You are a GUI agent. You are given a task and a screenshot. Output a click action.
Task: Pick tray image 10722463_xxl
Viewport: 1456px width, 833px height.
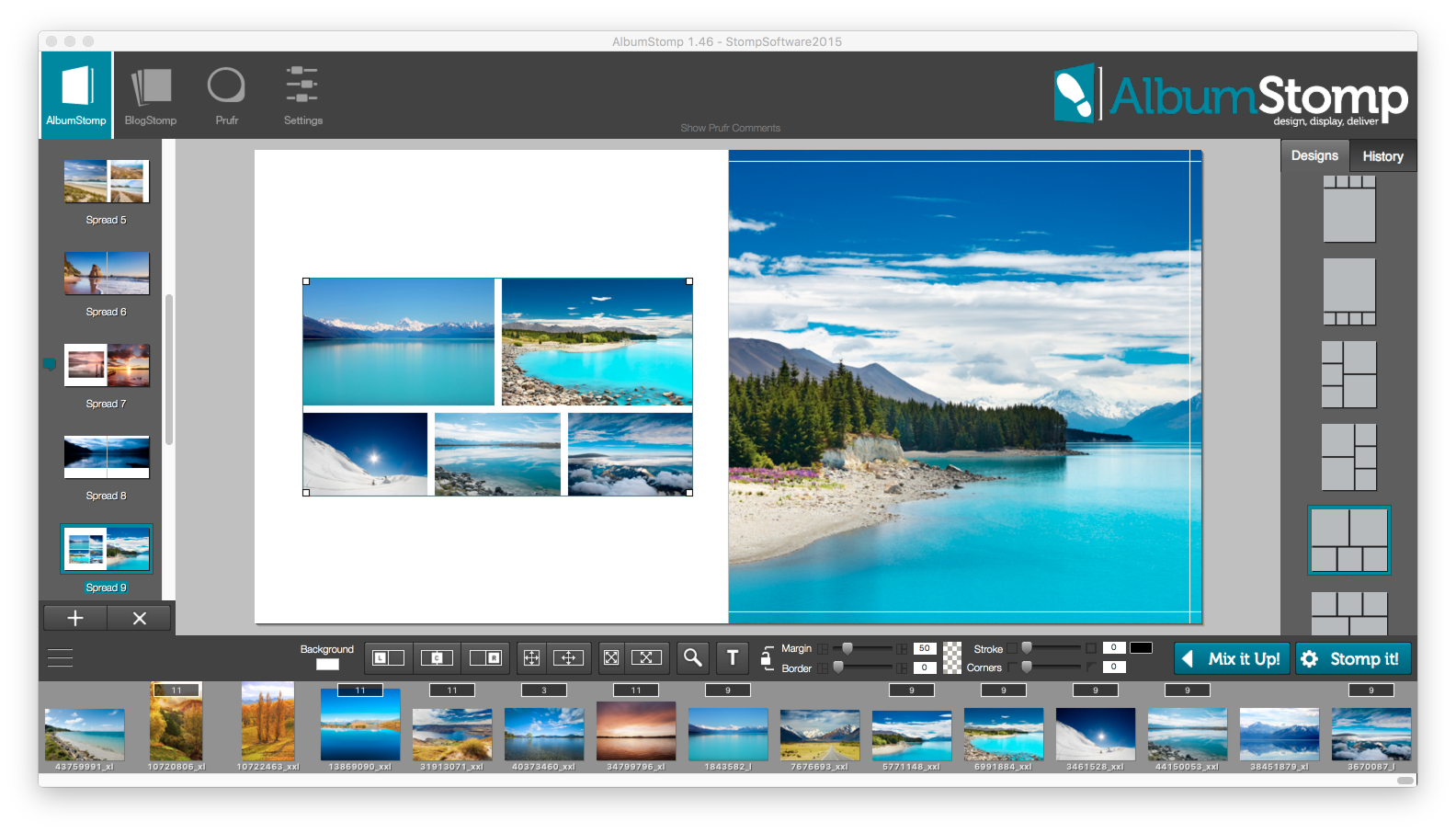[x=268, y=721]
